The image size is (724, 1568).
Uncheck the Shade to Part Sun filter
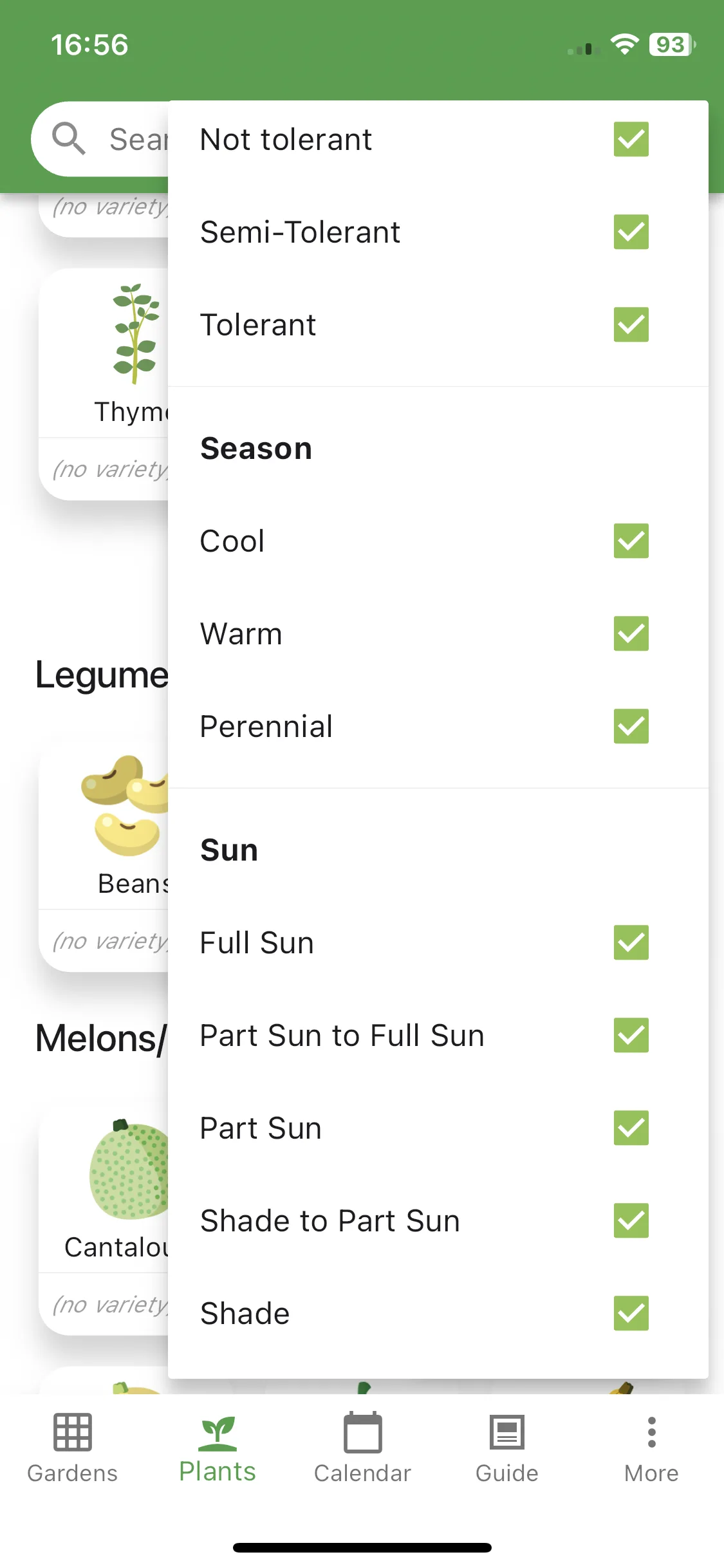tap(631, 1220)
